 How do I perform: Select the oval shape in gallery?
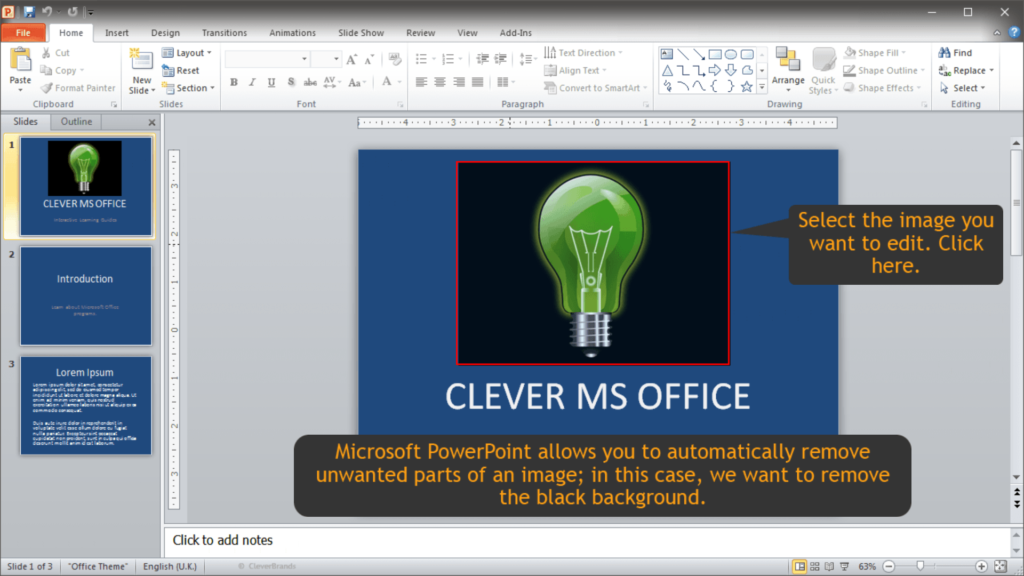point(731,54)
